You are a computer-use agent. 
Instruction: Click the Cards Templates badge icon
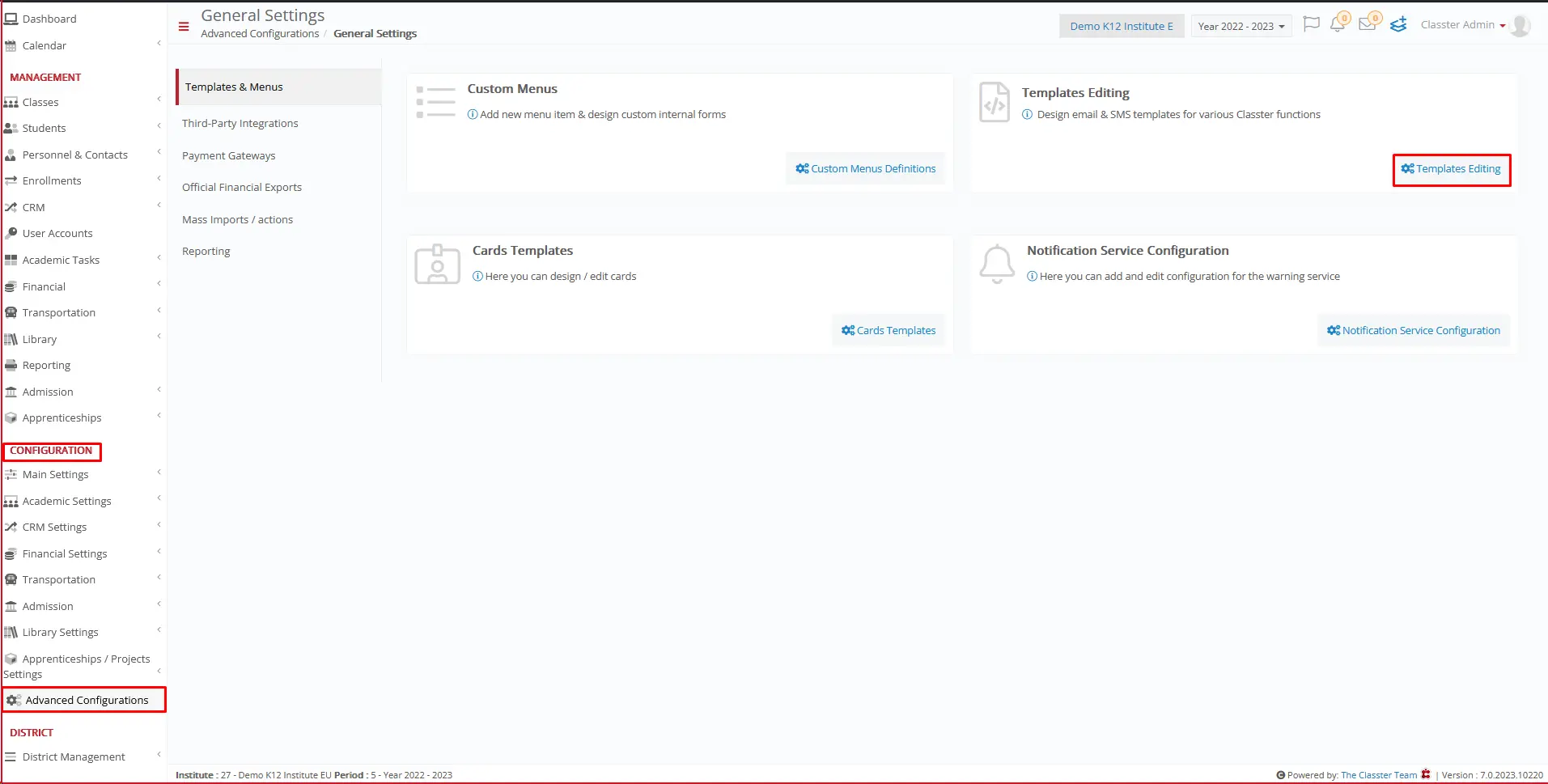click(437, 264)
